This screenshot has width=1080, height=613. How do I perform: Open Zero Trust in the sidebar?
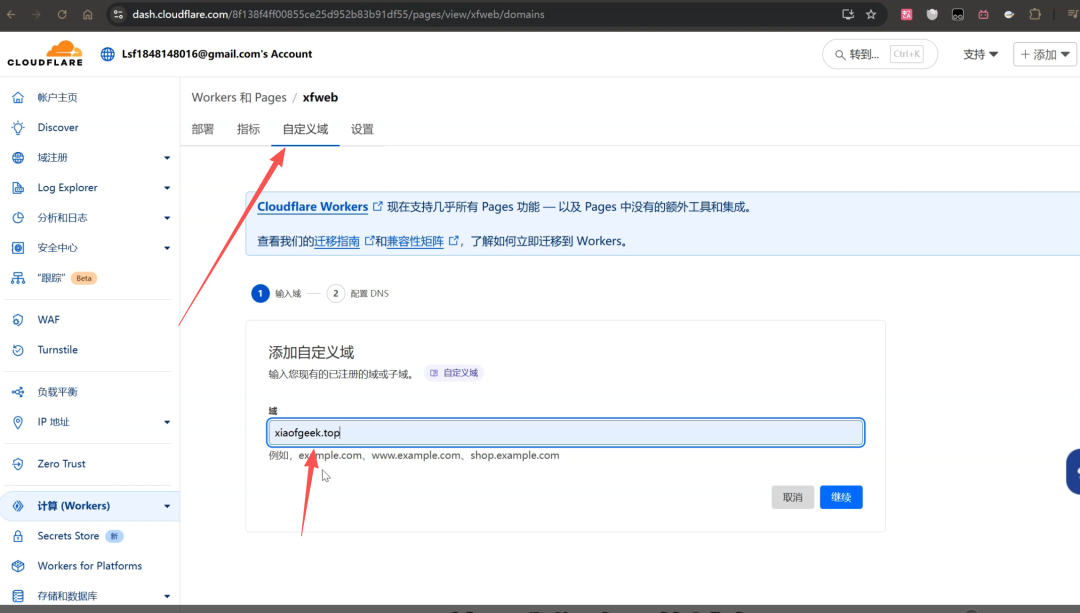pyautogui.click(x=61, y=464)
